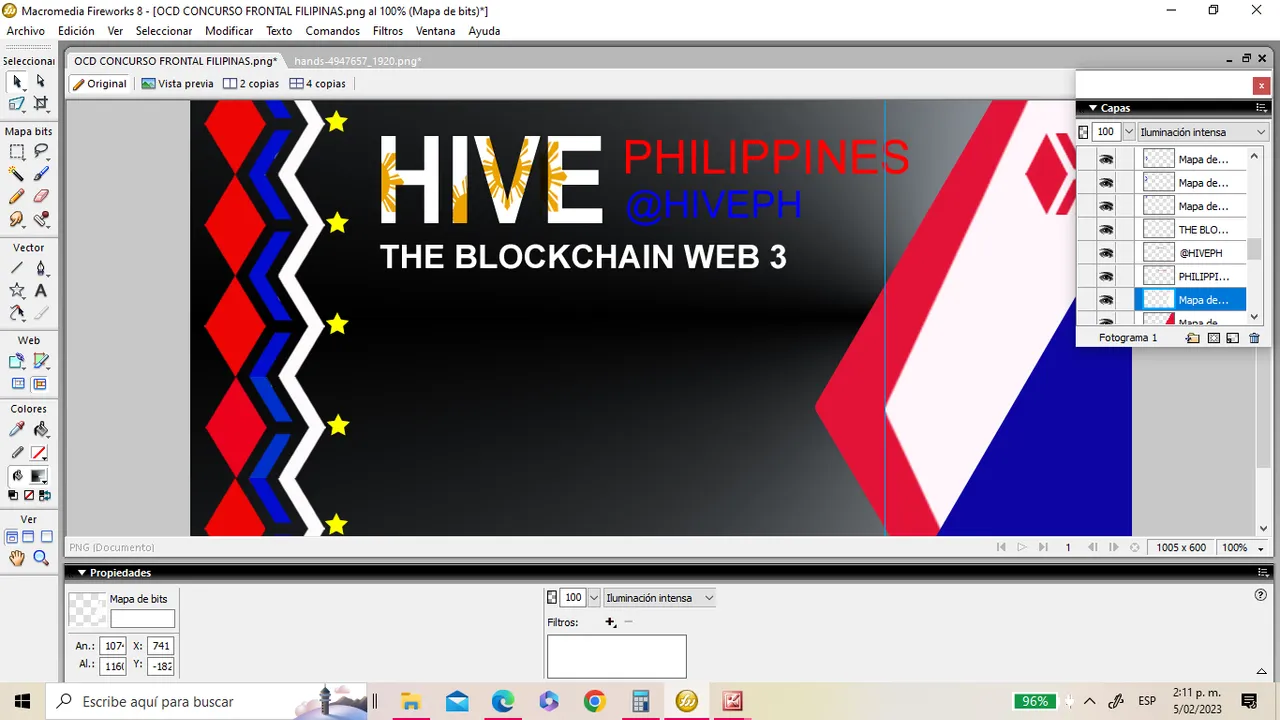Toggle hide slices and hotspots

tap(18, 384)
